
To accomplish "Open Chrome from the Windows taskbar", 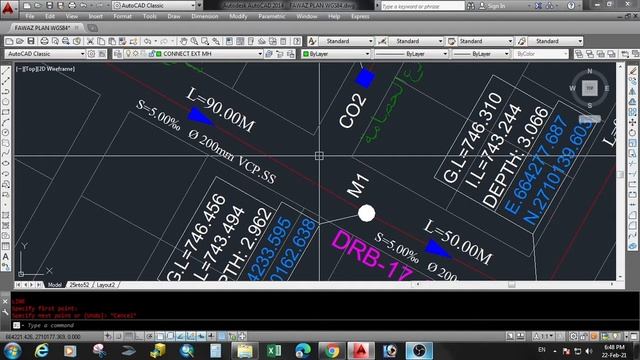I will pyautogui.click(x=332, y=351).
